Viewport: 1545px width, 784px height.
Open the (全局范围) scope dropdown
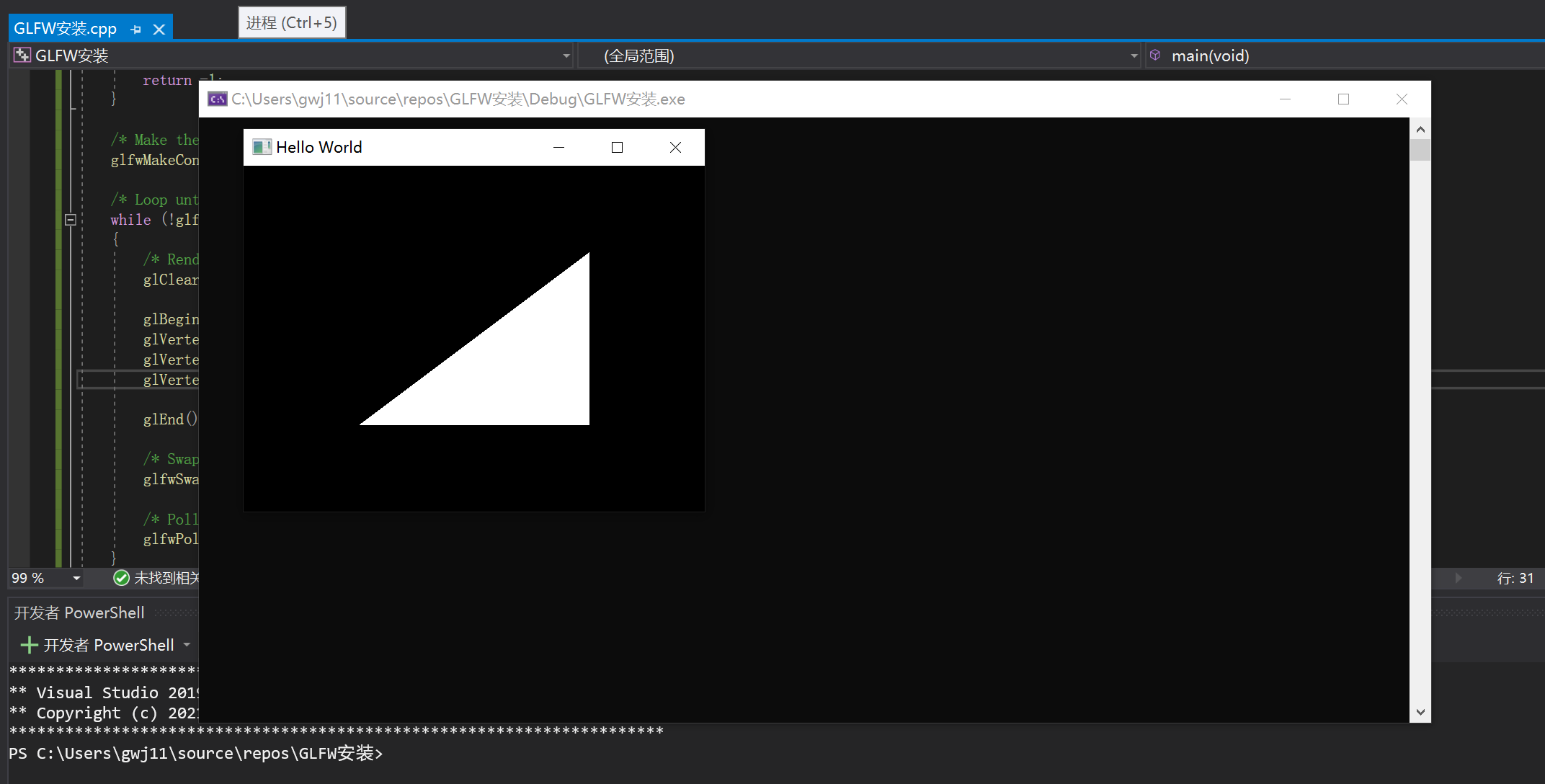pyautogui.click(x=1134, y=55)
